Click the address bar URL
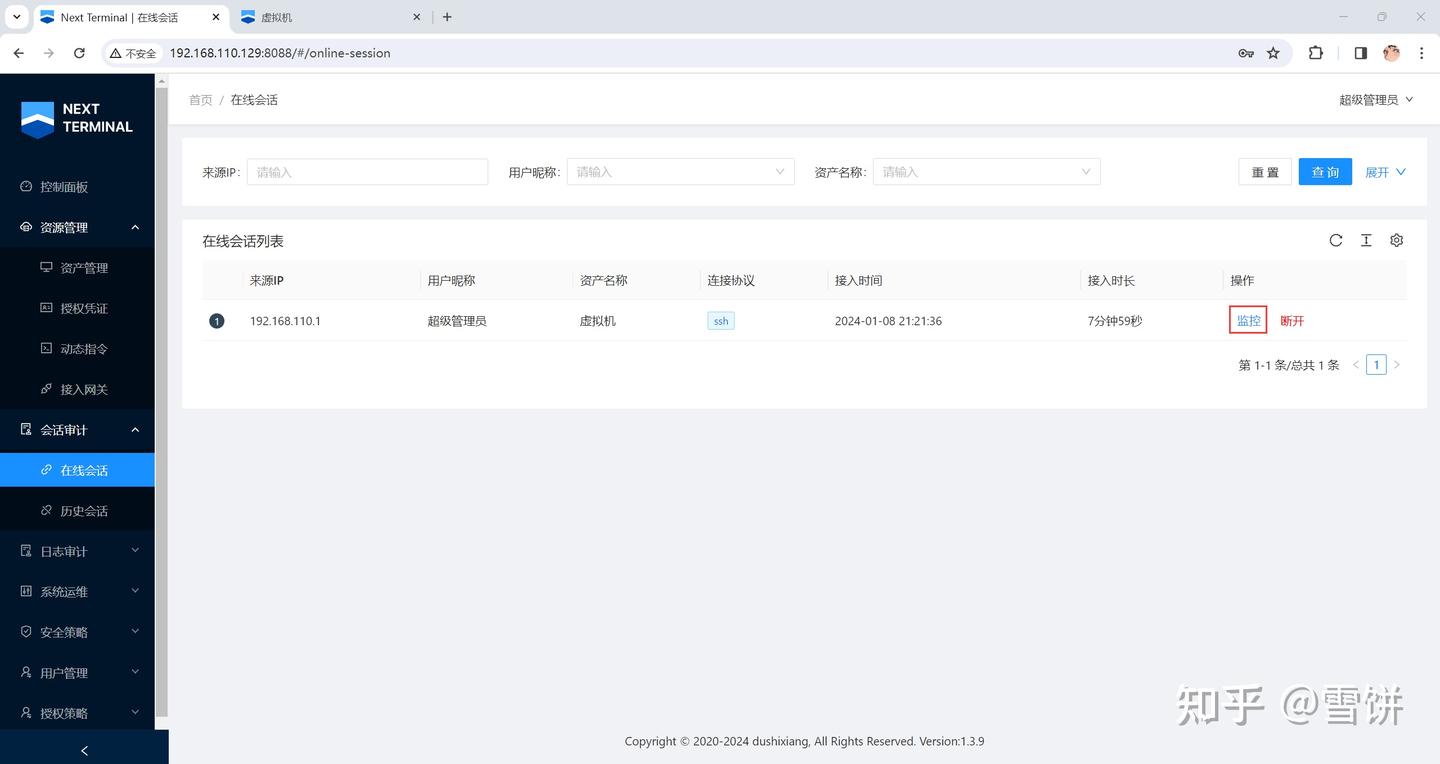The width and height of the screenshot is (1440, 764). pos(280,53)
